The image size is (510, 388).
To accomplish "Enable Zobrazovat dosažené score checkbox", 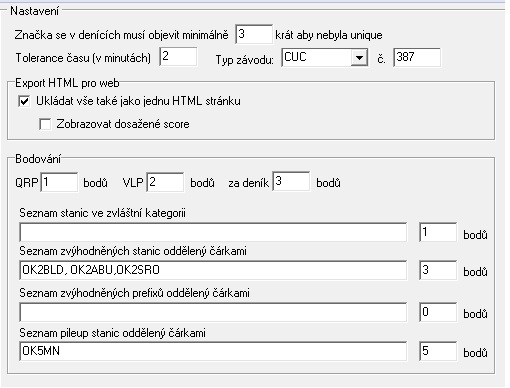I will [x=45, y=124].
